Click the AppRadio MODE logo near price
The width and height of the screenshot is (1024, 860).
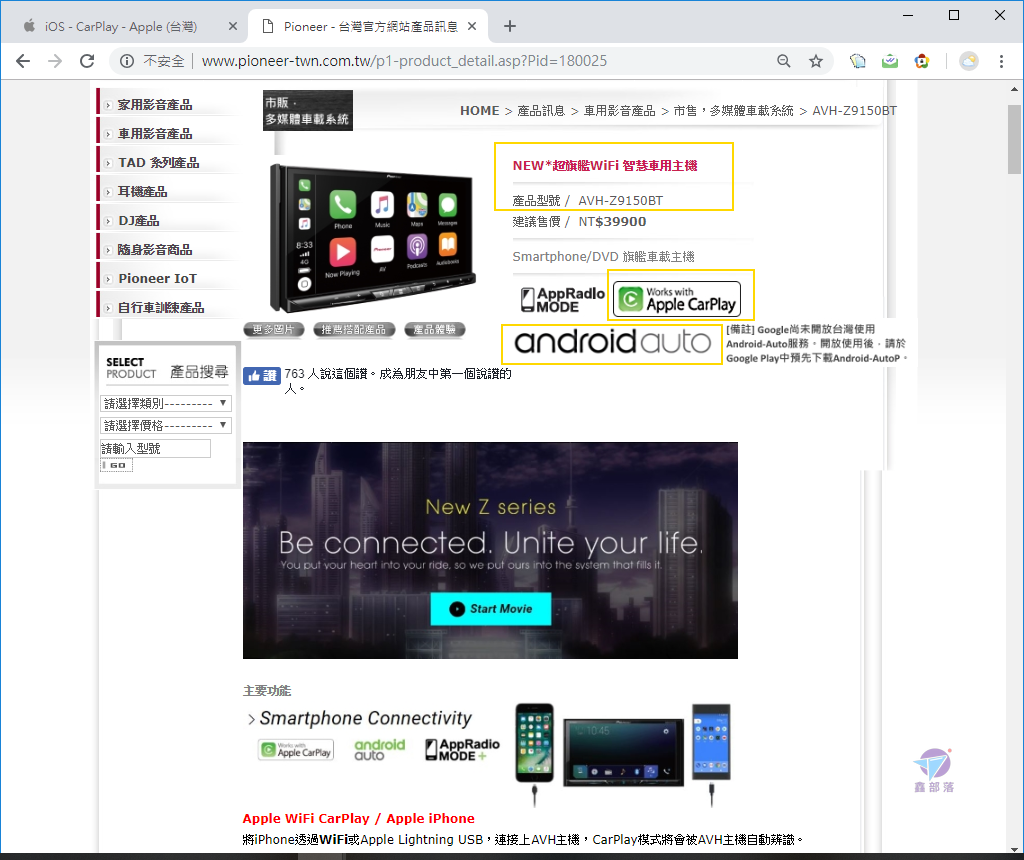click(562, 300)
